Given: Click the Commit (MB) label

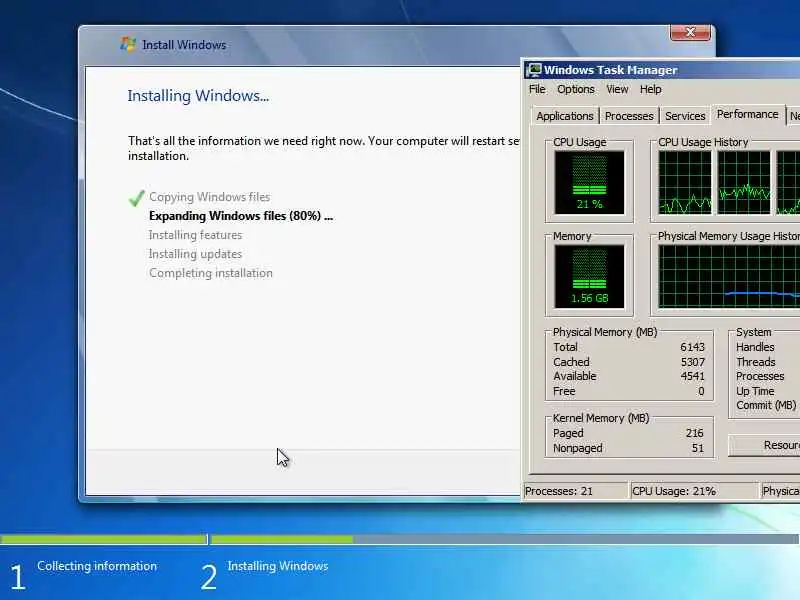Looking at the screenshot, I should 766,405.
